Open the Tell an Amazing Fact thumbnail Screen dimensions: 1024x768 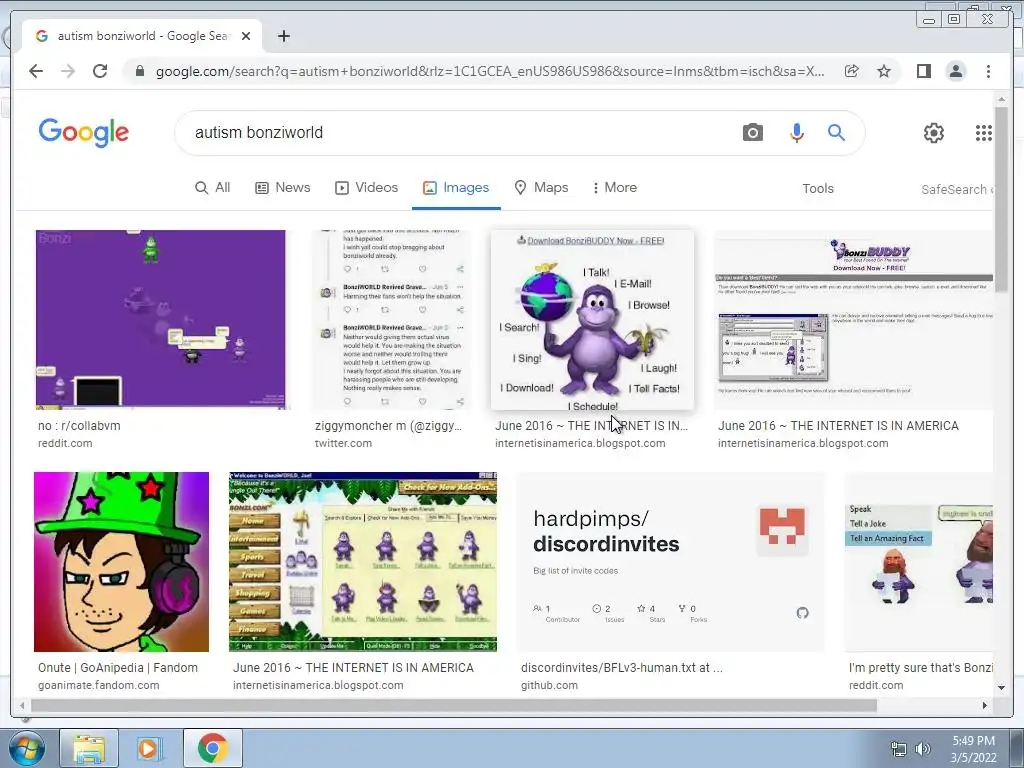(x=919, y=562)
